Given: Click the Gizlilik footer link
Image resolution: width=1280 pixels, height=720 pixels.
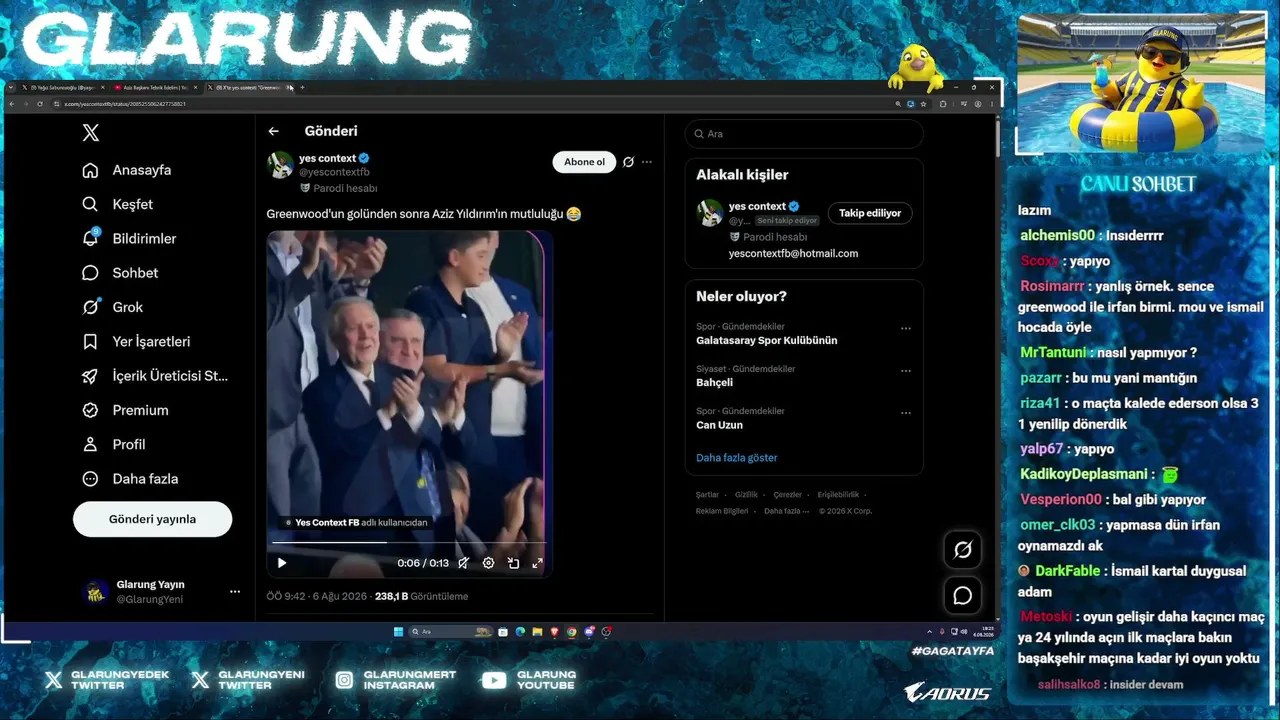Looking at the screenshot, I should [746, 495].
